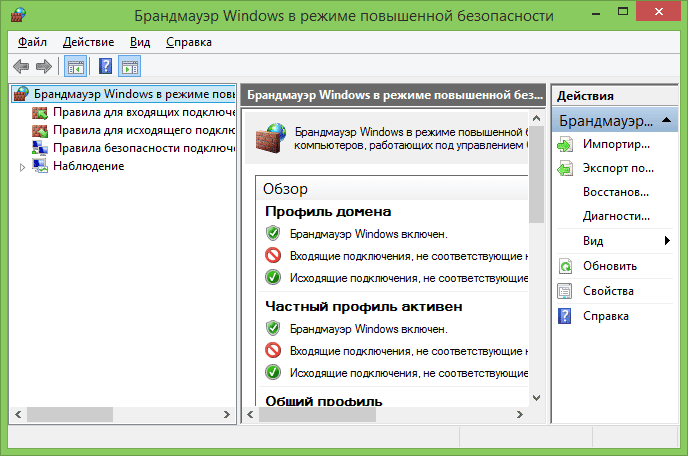Expand the Наблюдение tree node

click(22, 167)
